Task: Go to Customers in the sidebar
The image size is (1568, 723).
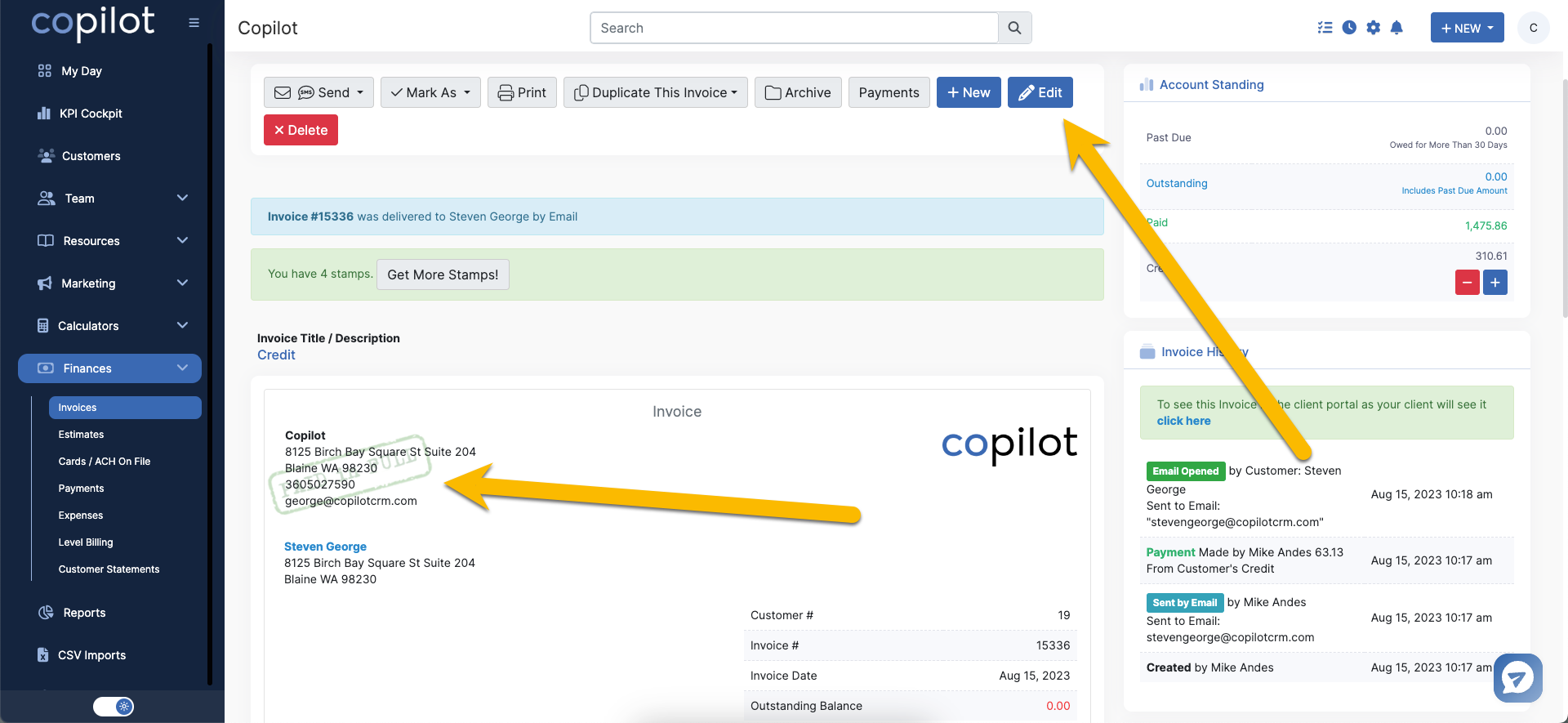Action: (91, 156)
